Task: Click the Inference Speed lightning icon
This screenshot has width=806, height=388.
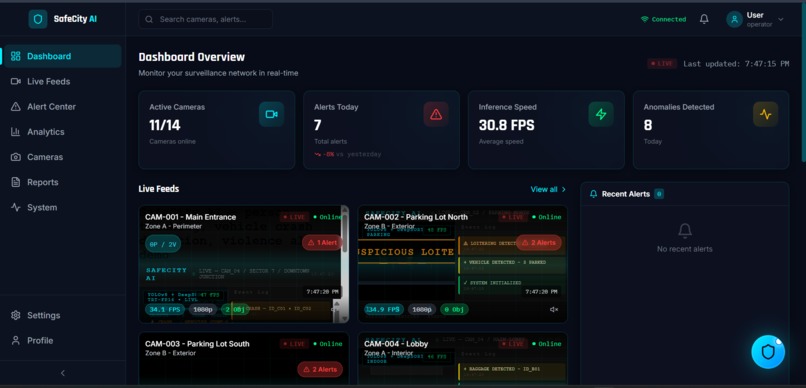Action: 601,114
